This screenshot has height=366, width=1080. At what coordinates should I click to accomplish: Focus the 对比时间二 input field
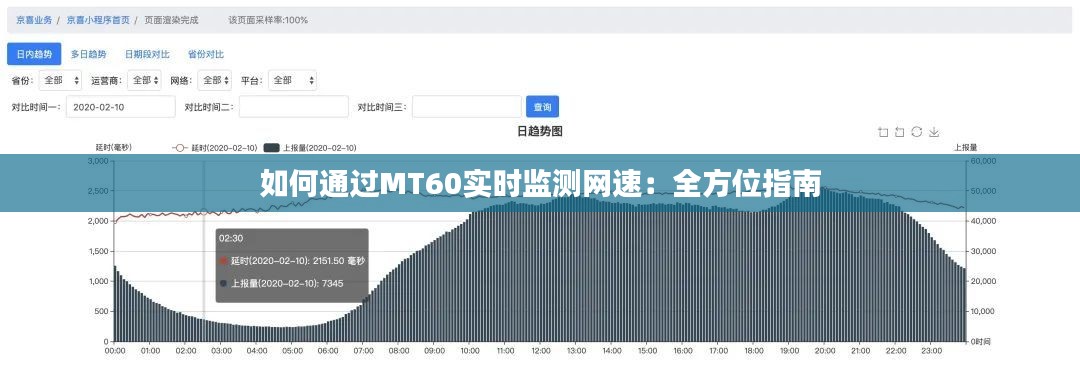(293, 107)
